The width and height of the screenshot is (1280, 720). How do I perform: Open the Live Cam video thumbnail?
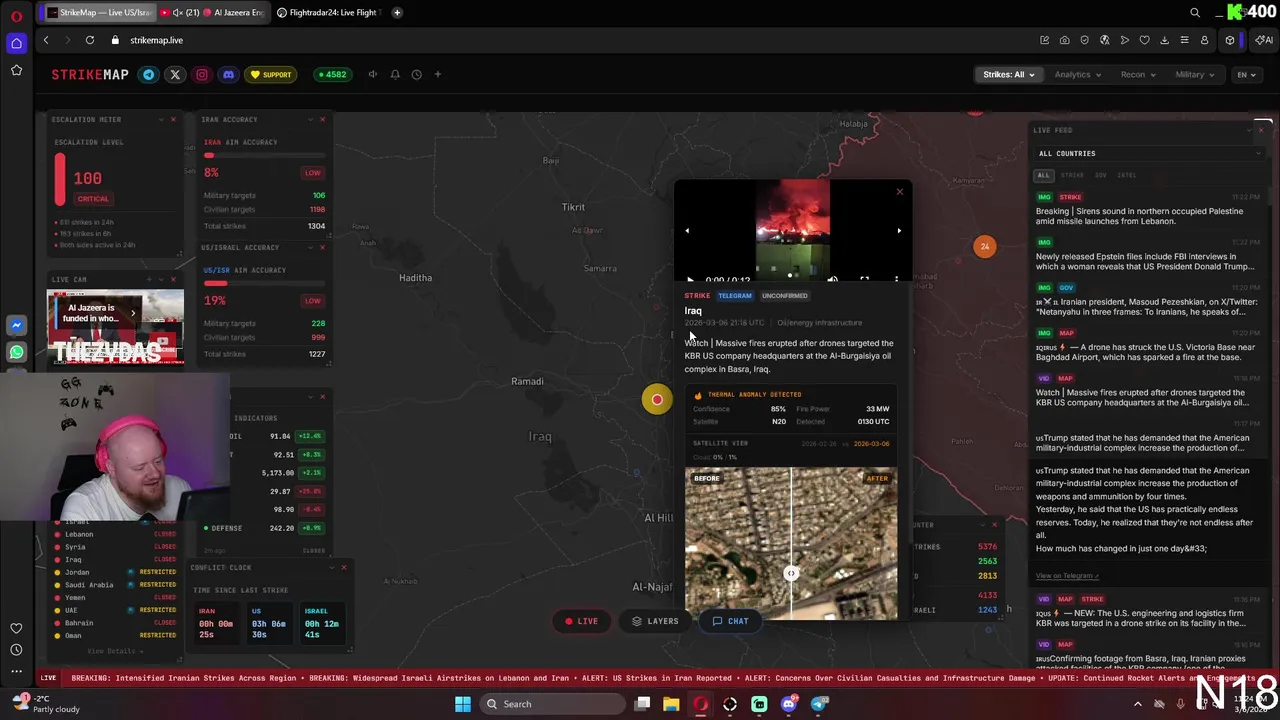(x=115, y=327)
